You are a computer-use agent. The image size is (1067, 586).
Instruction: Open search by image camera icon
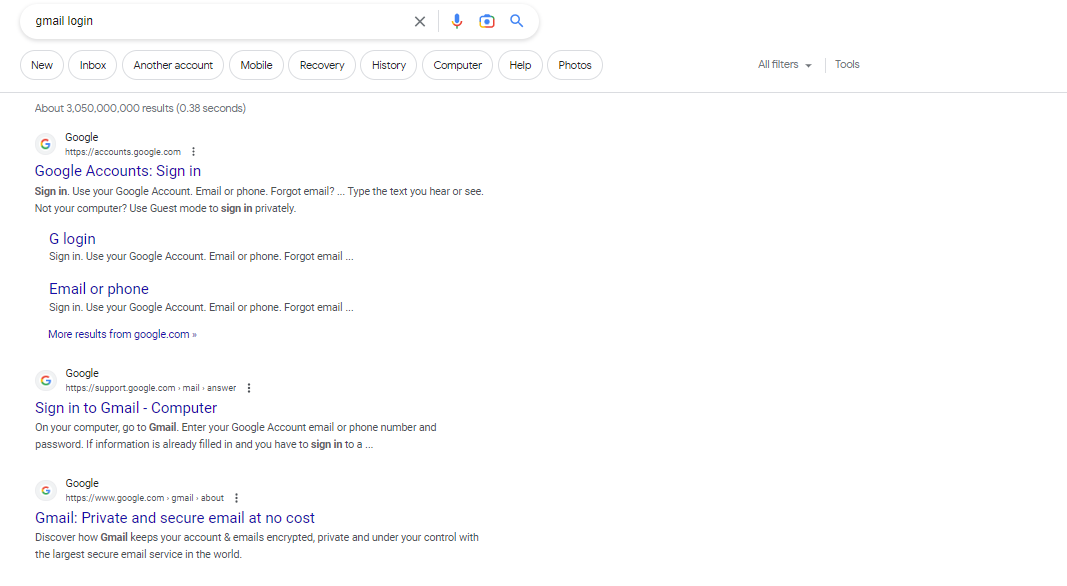tap(487, 21)
